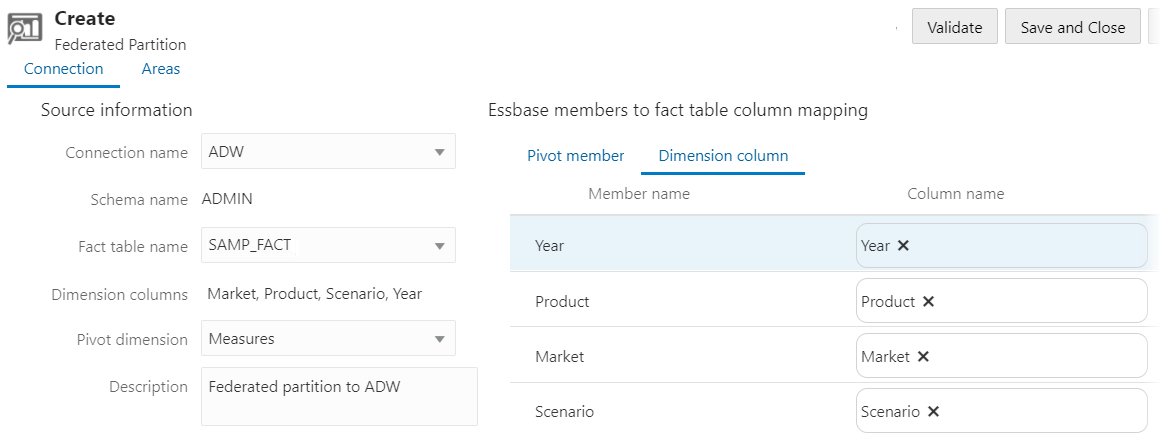The image size is (1161, 437).
Task: Switch to the Connection tab
Action: pos(64,69)
